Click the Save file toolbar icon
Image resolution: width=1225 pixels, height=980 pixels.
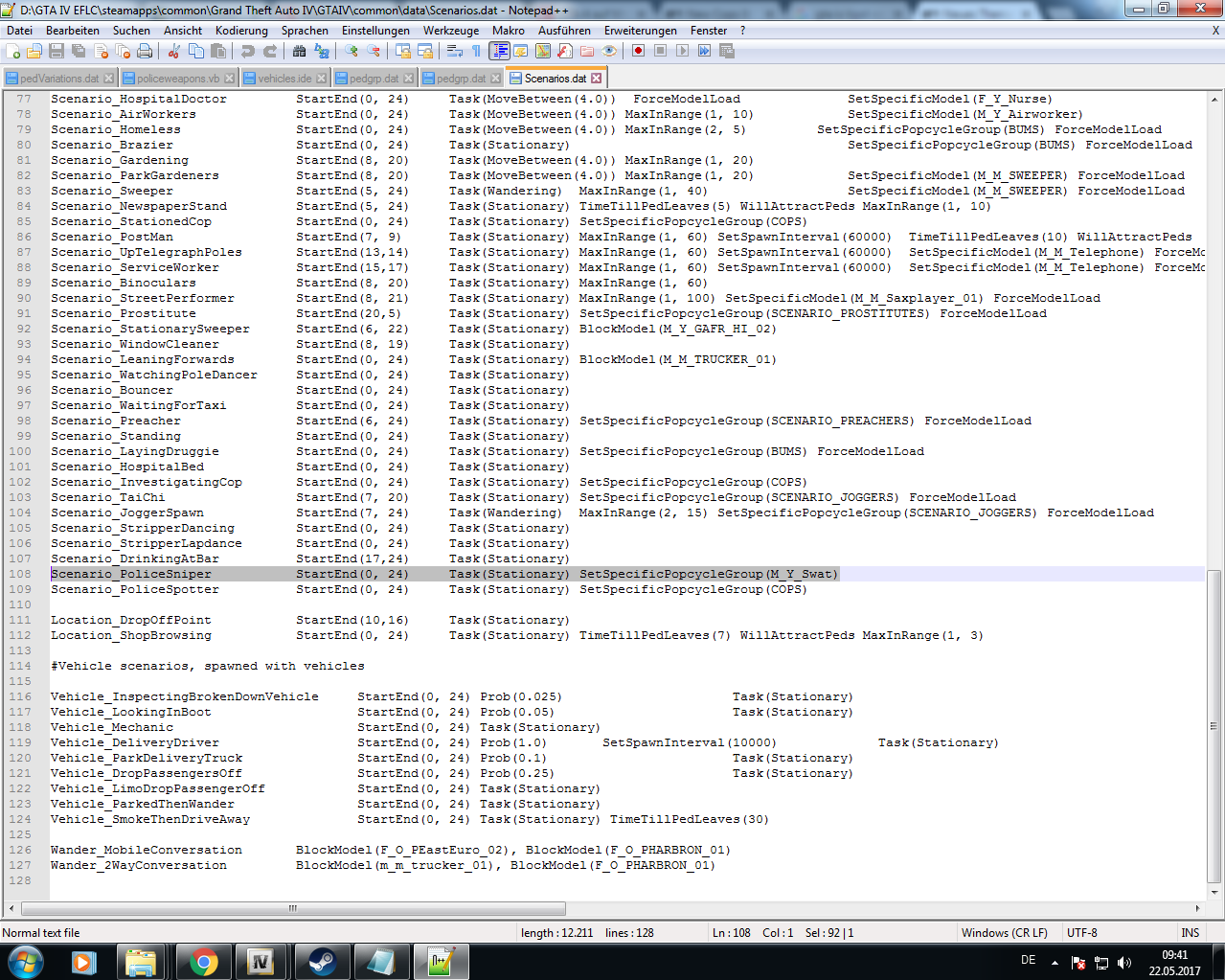pos(57,51)
